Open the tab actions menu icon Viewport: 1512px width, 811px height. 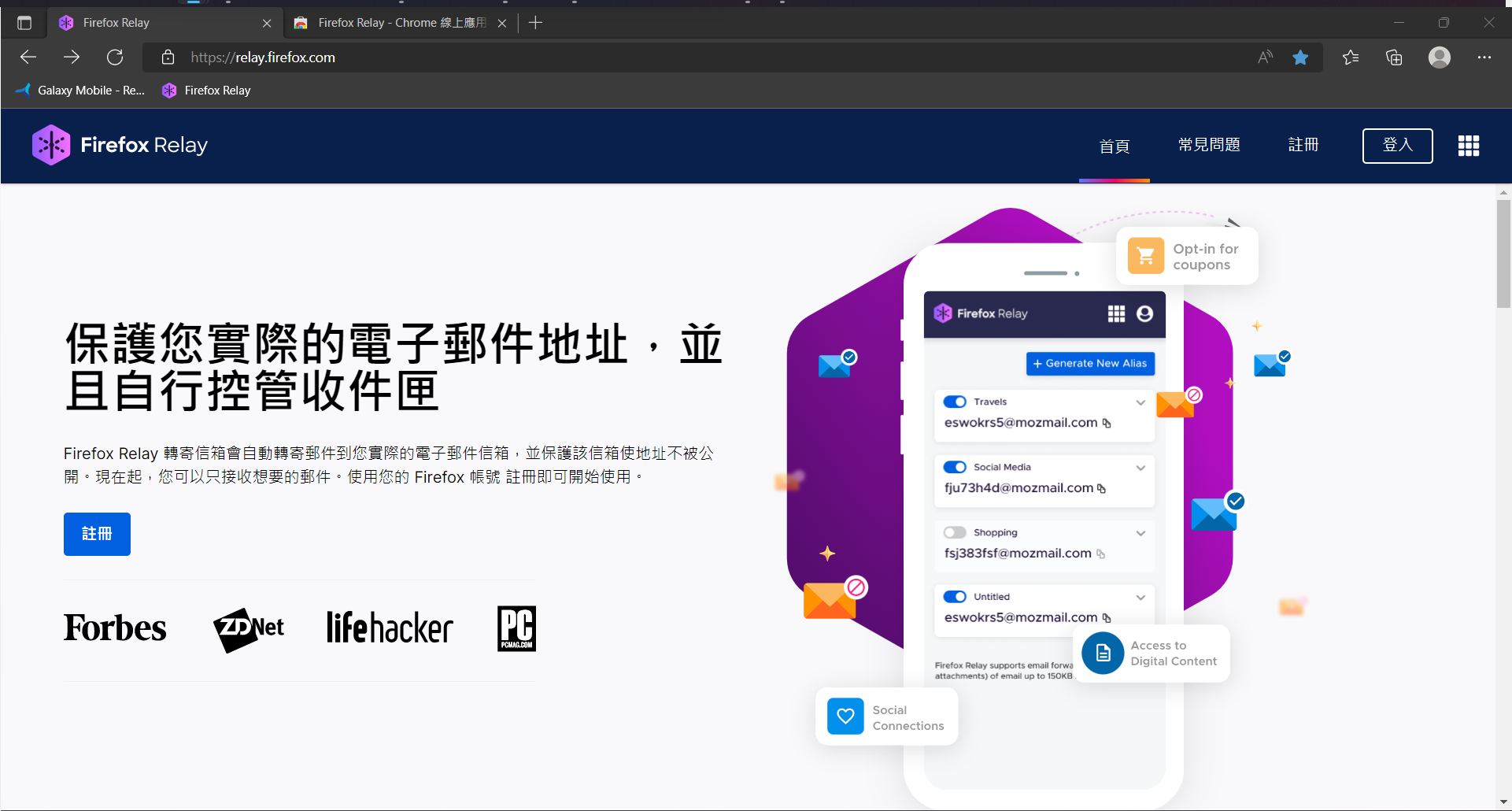pos(24,23)
